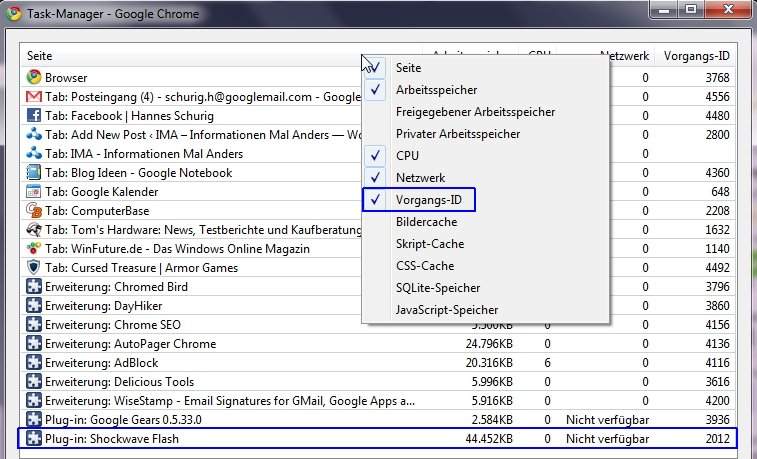The width and height of the screenshot is (757, 459).
Task: Click the puzzle icon for DayHiker
Action: 34,306
